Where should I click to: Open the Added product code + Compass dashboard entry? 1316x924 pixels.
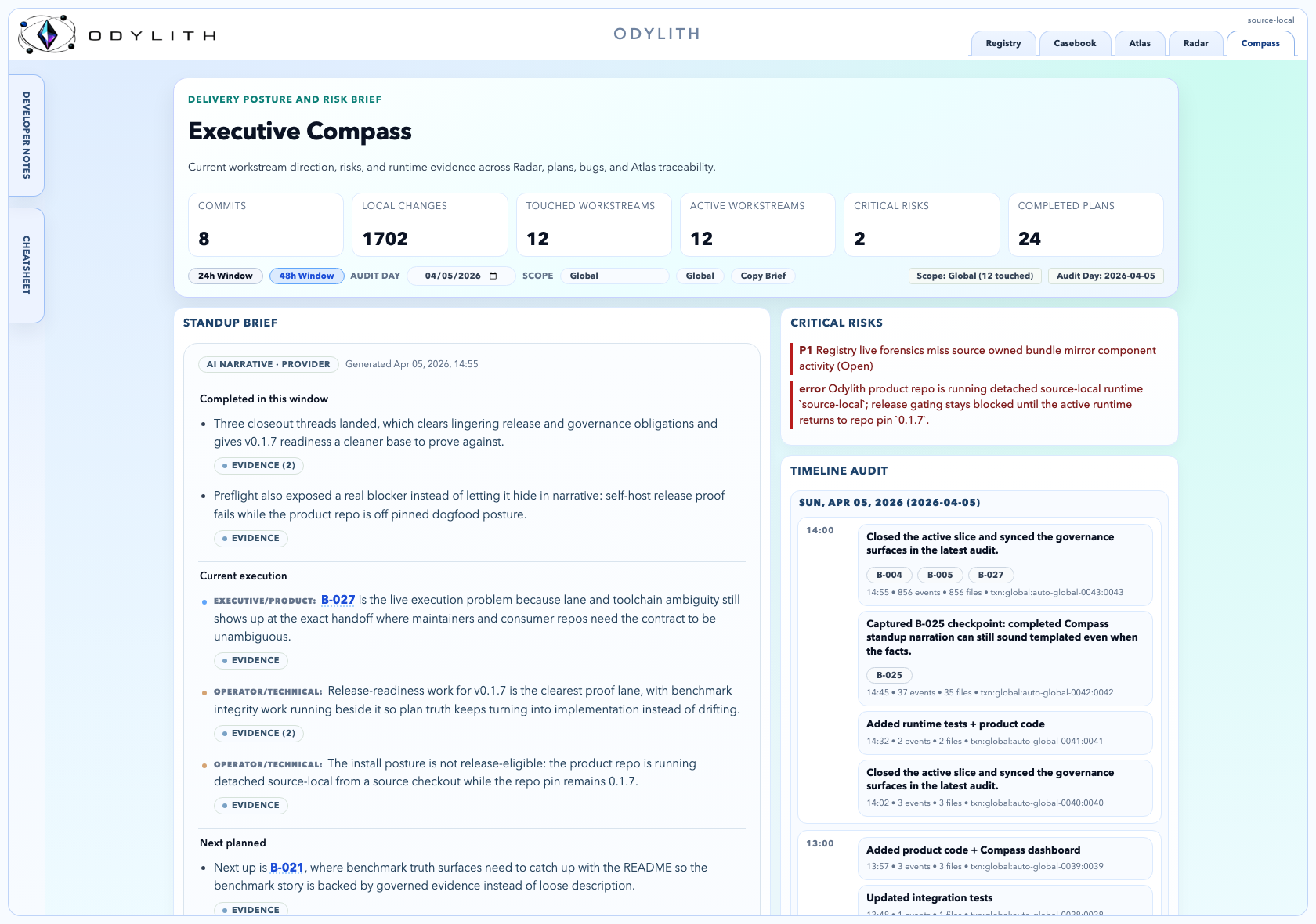coord(1005,858)
